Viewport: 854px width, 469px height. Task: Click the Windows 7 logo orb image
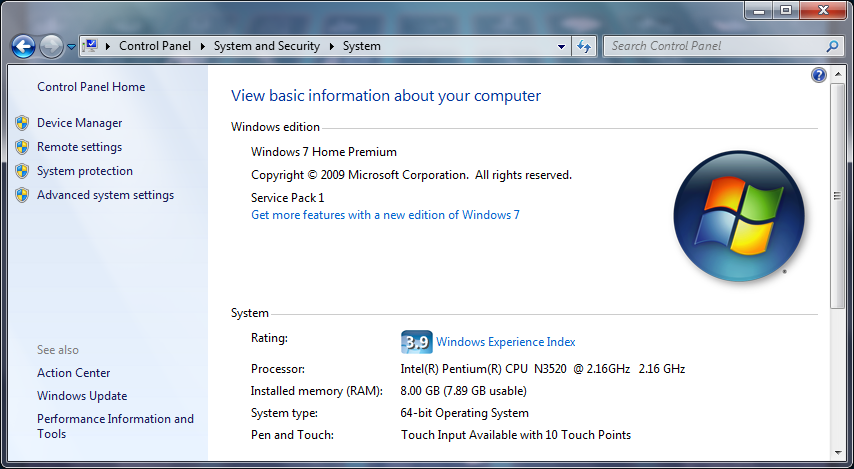click(x=739, y=216)
